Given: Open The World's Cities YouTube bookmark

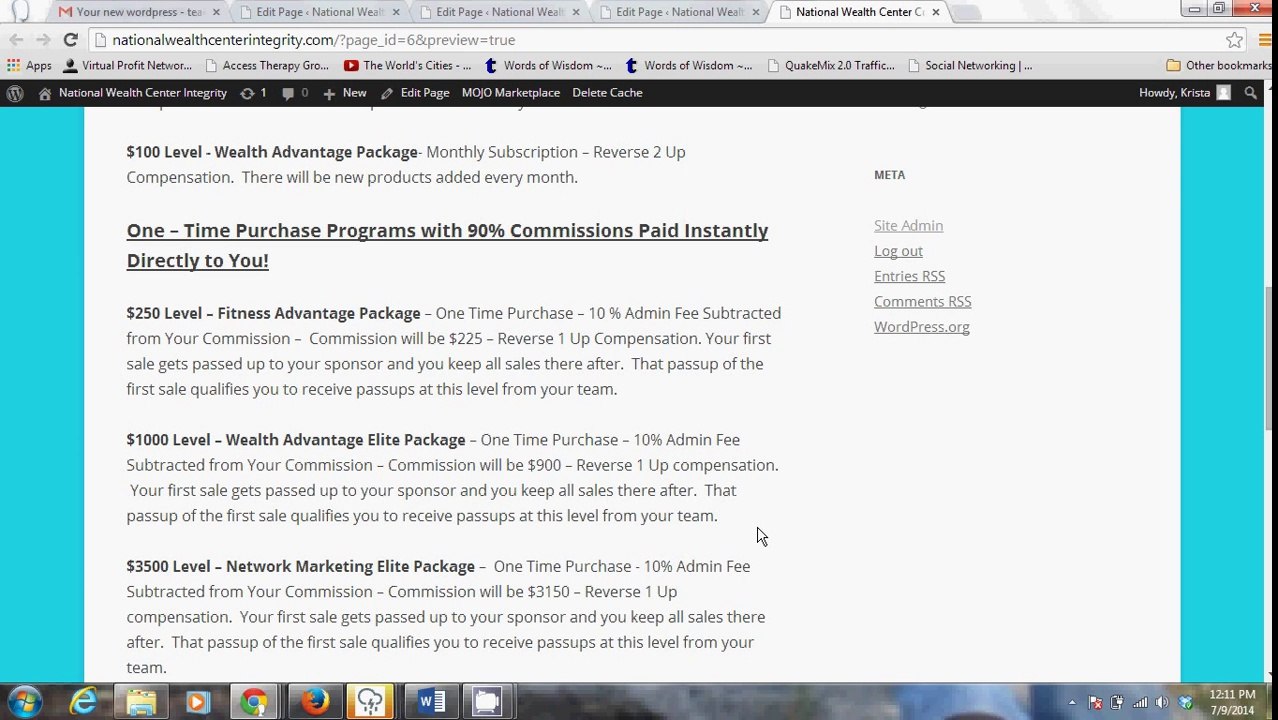Looking at the screenshot, I should click(x=407, y=66).
